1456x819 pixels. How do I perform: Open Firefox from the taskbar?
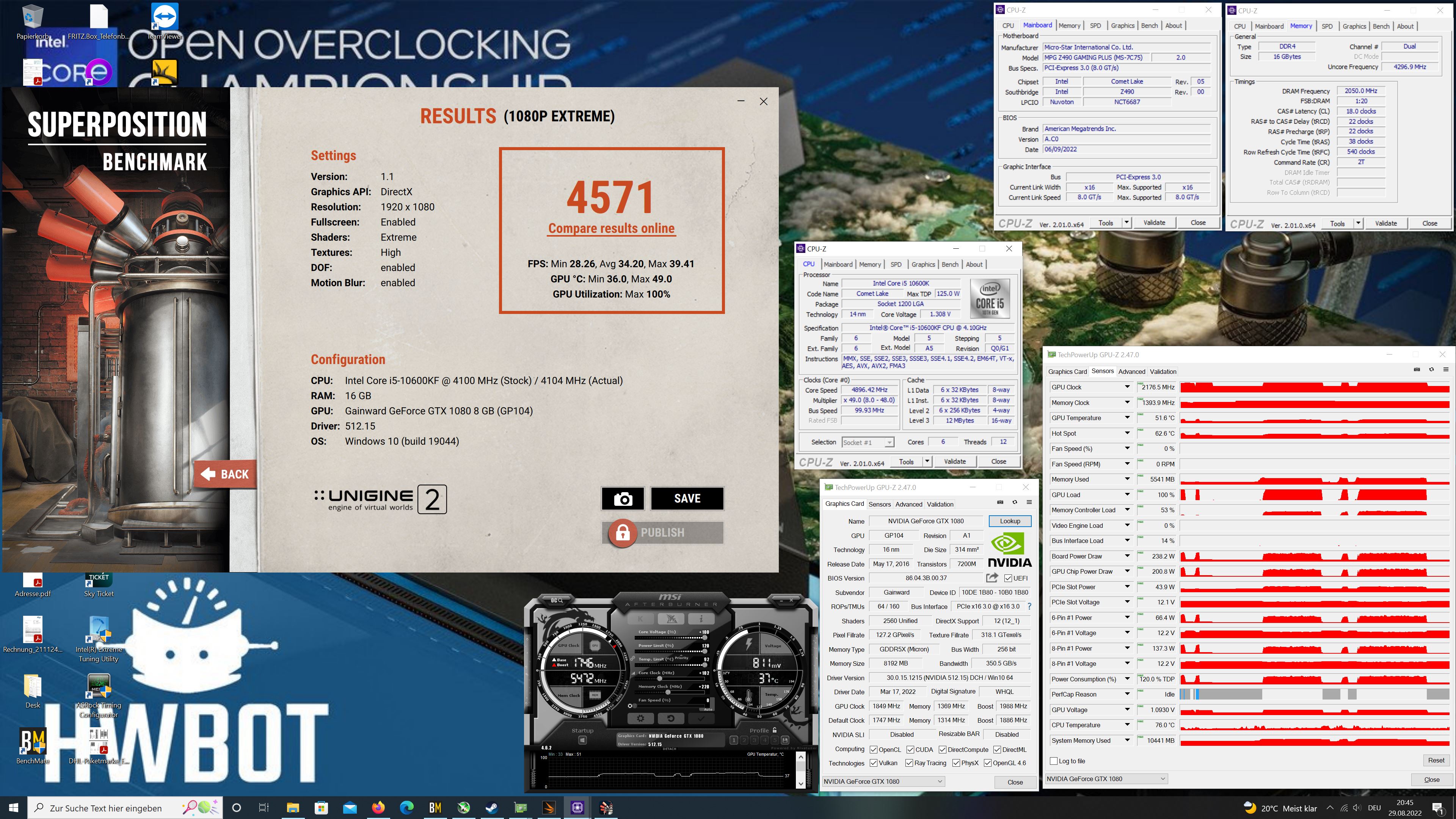coord(378,808)
